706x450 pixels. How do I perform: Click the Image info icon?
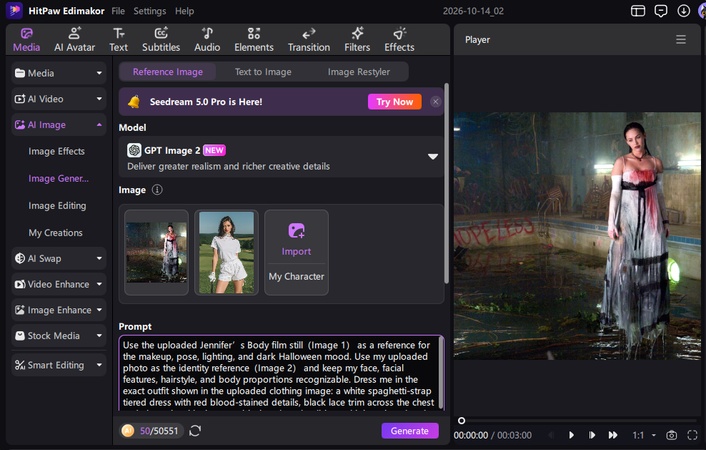pos(157,190)
